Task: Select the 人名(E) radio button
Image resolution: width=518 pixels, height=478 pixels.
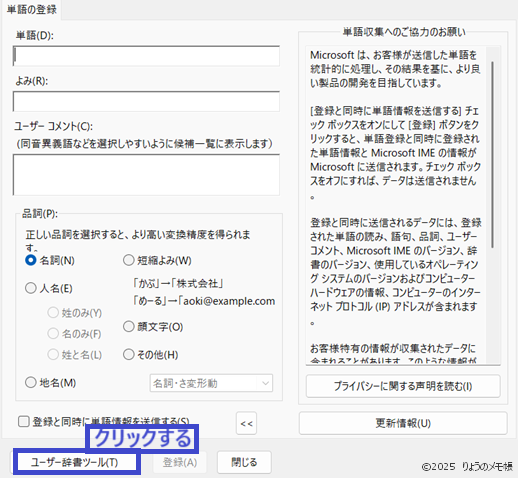Action: [31, 288]
